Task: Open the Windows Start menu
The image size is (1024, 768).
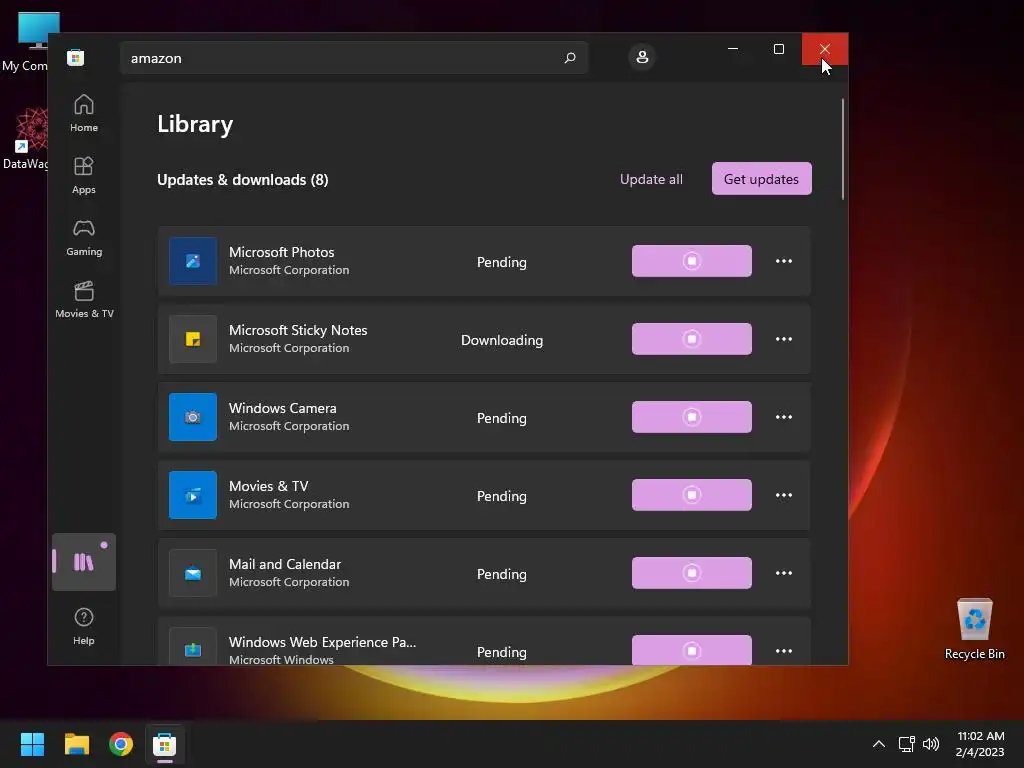Action: (x=32, y=744)
